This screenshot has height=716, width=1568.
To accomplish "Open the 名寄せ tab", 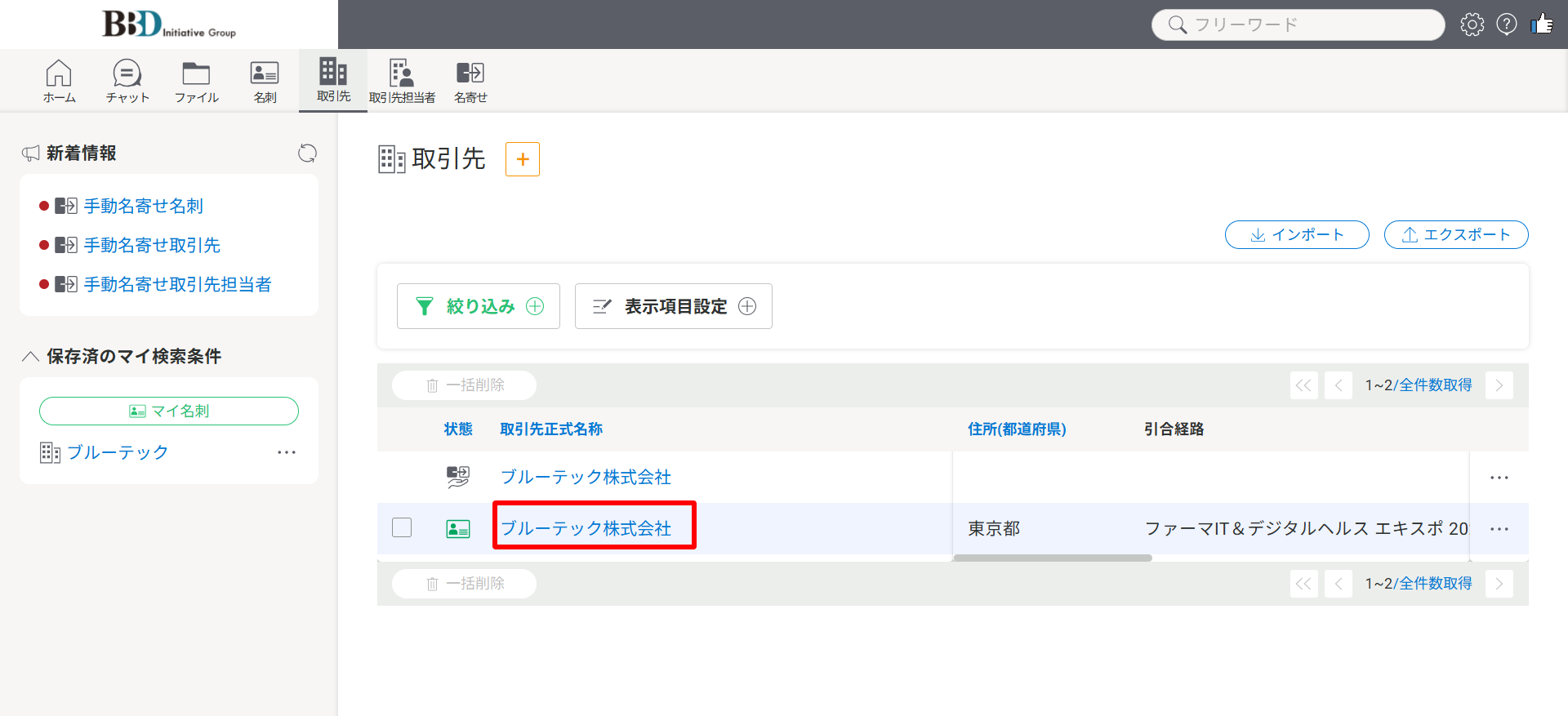I will click(x=470, y=81).
